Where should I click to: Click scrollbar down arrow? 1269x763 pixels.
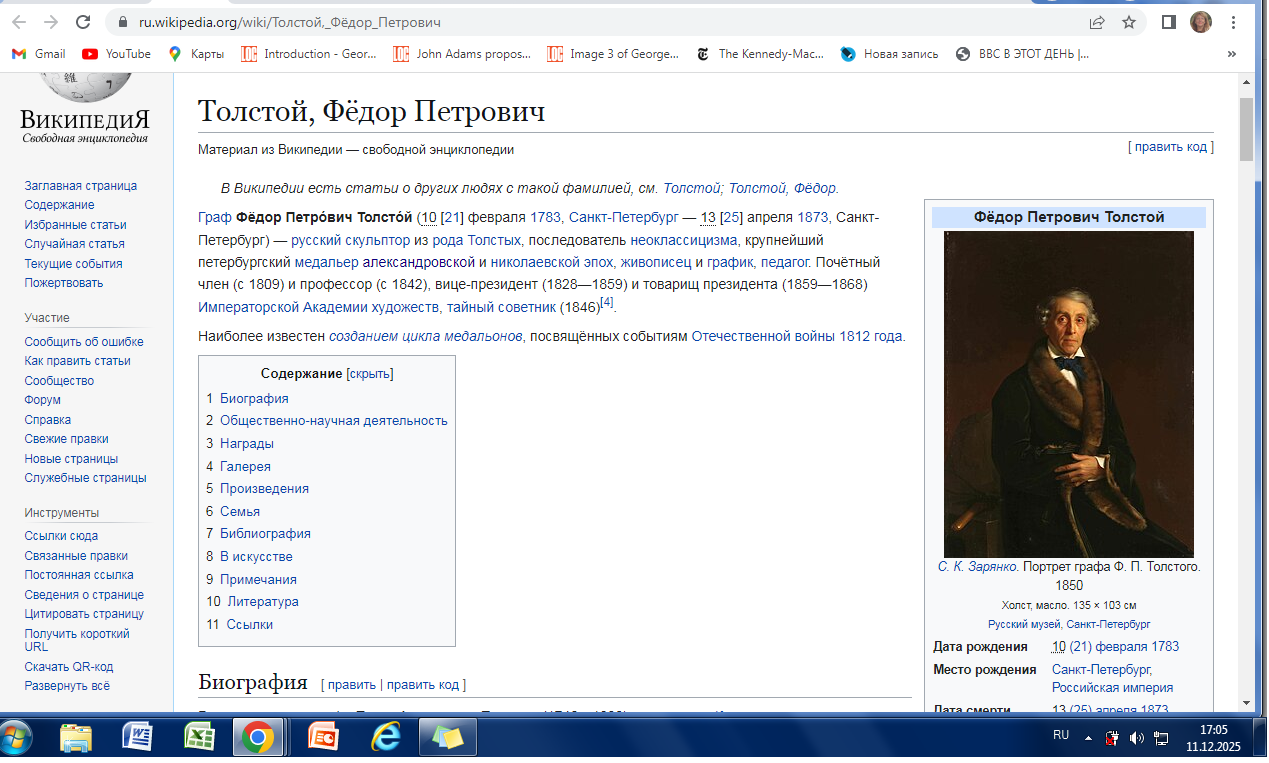coord(1246,703)
